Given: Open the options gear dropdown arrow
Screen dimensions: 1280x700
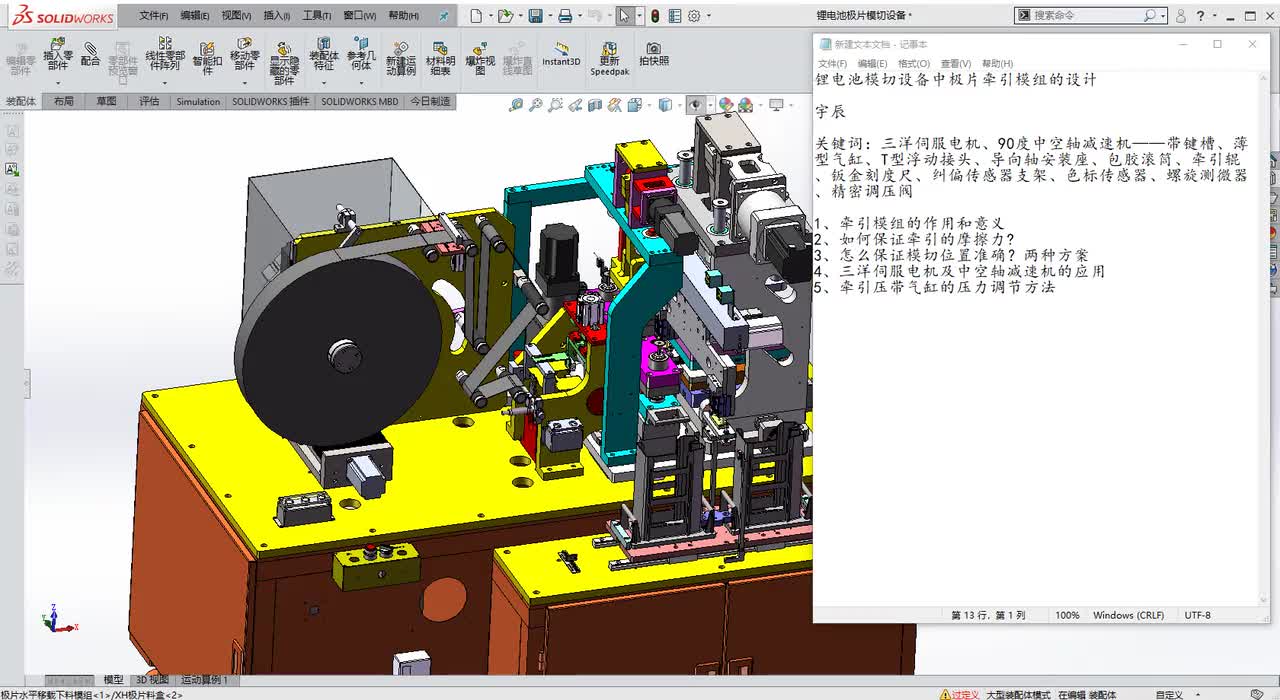Looking at the screenshot, I should (709, 16).
